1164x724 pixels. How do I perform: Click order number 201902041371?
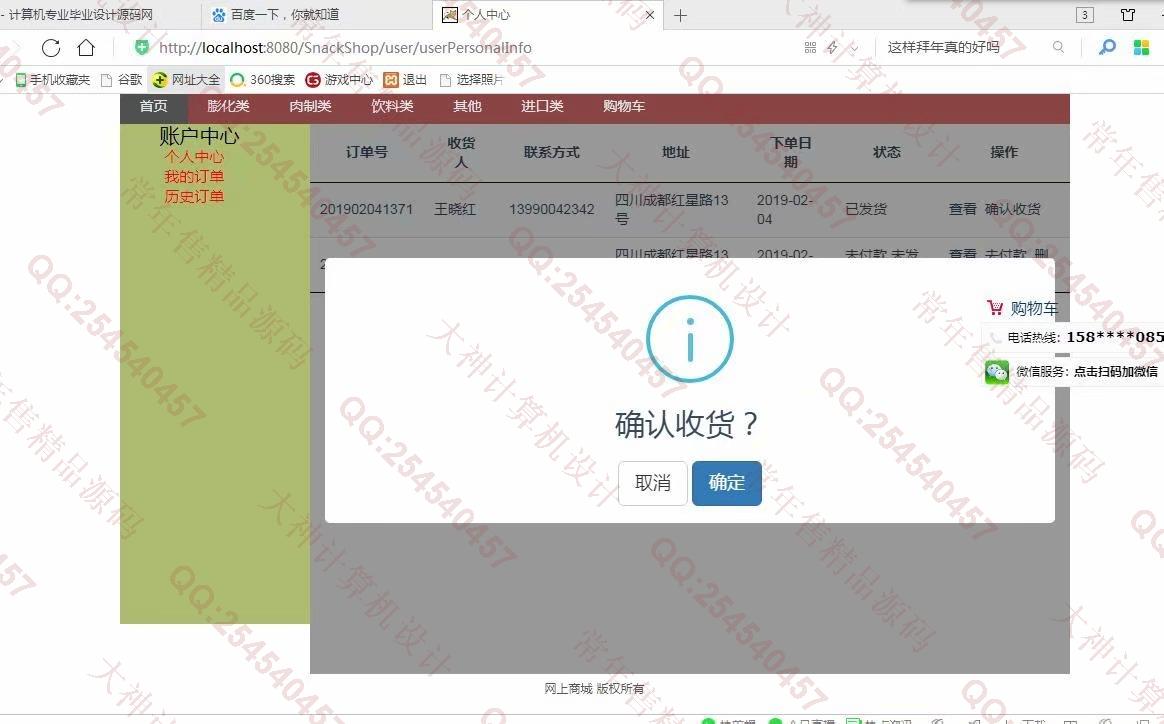pyautogui.click(x=366, y=209)
